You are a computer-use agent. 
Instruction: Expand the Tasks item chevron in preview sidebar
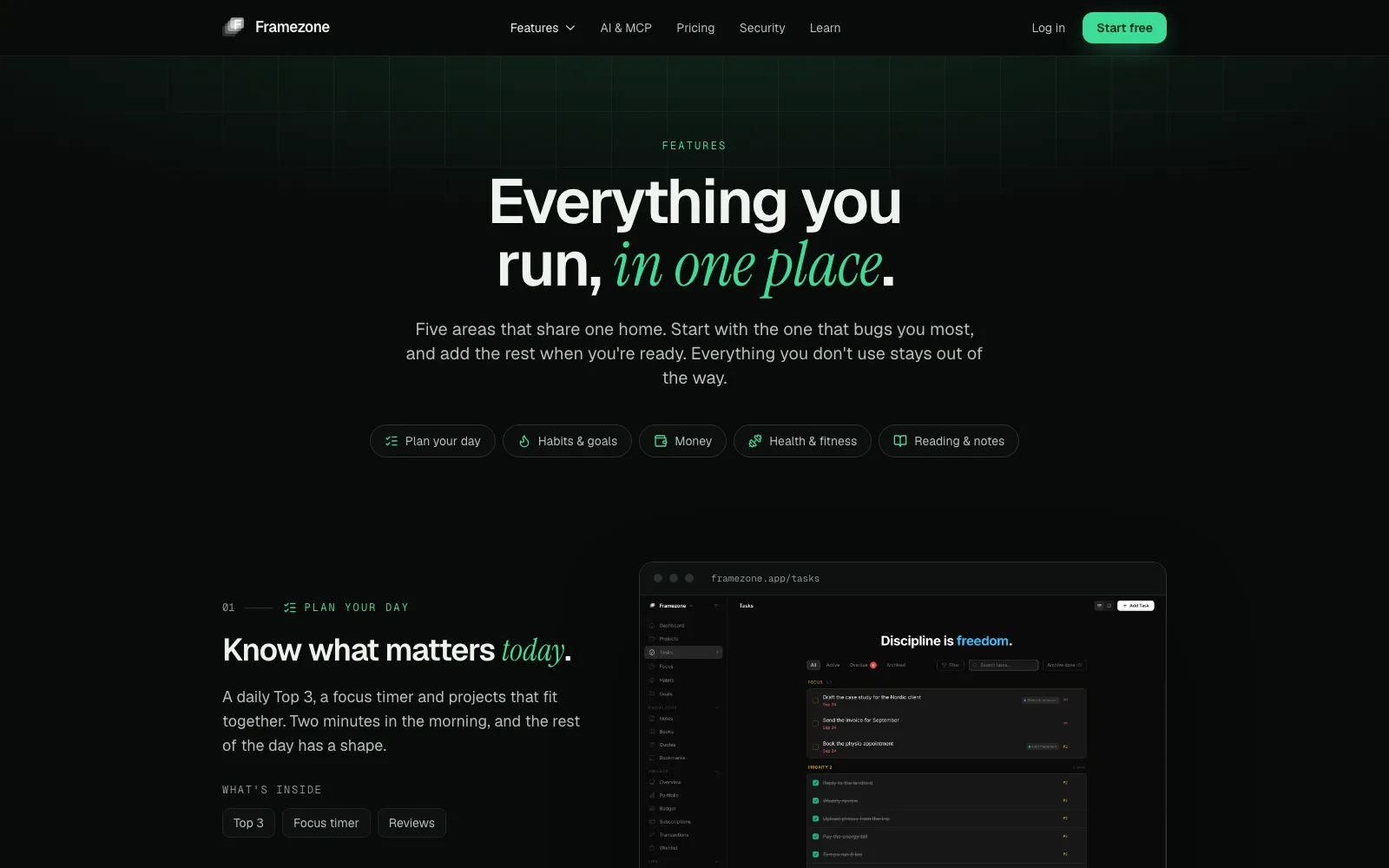pyautogui.click(x=717, y=652)
